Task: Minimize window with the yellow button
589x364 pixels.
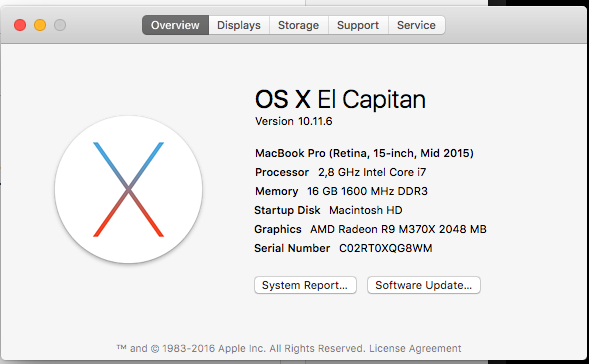Action: (x=40, y=25)
